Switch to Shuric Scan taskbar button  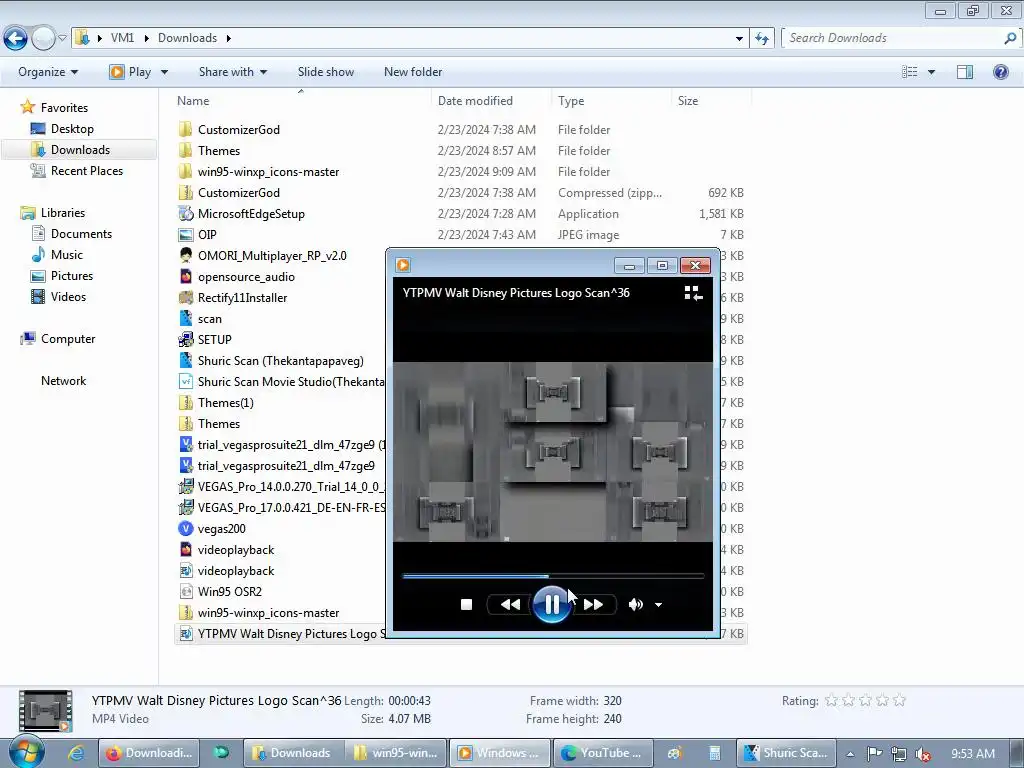pos(786,753)
